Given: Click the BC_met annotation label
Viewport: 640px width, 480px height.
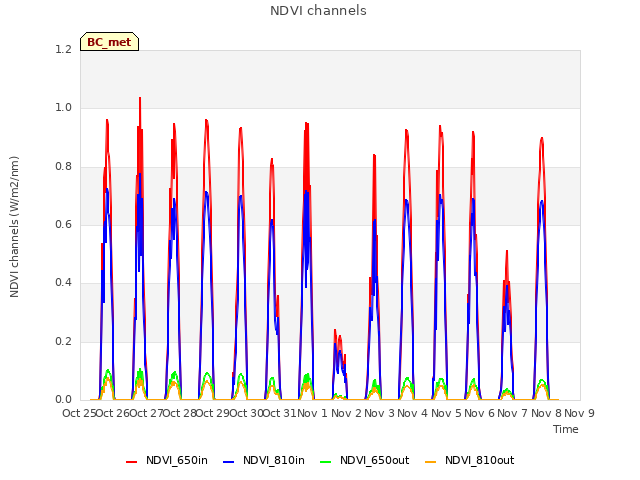Looking at the screenshot, I should (109, 42).
